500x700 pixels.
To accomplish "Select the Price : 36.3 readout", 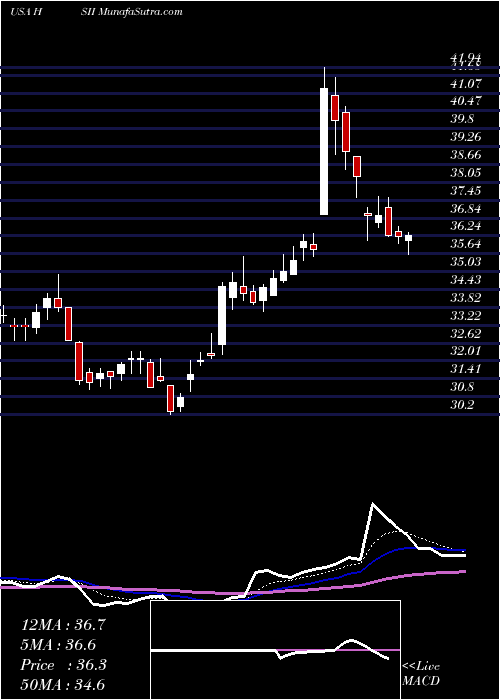I will 63,665.
